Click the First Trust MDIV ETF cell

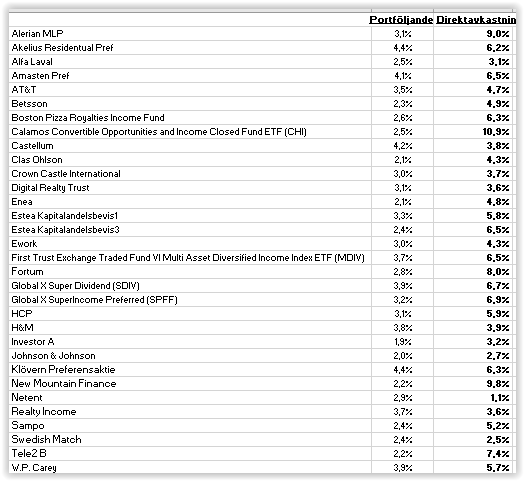click(x=190, y=258)
